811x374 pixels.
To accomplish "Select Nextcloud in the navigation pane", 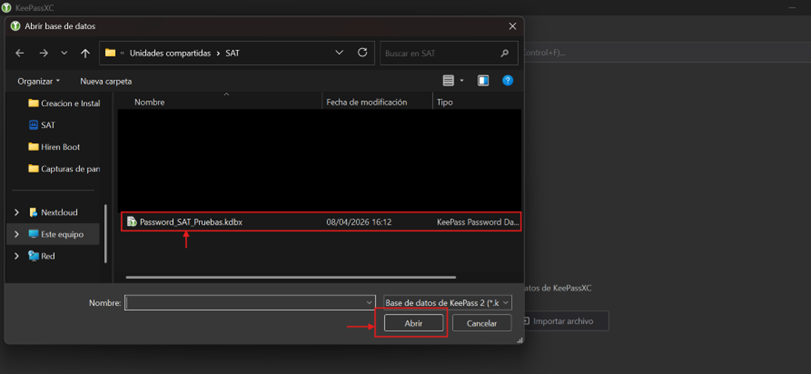I will 54,212.
